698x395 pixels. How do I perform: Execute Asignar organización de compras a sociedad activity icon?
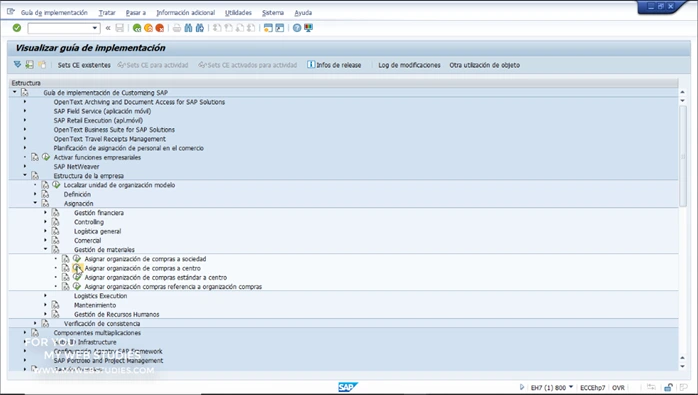pos(77,259)
